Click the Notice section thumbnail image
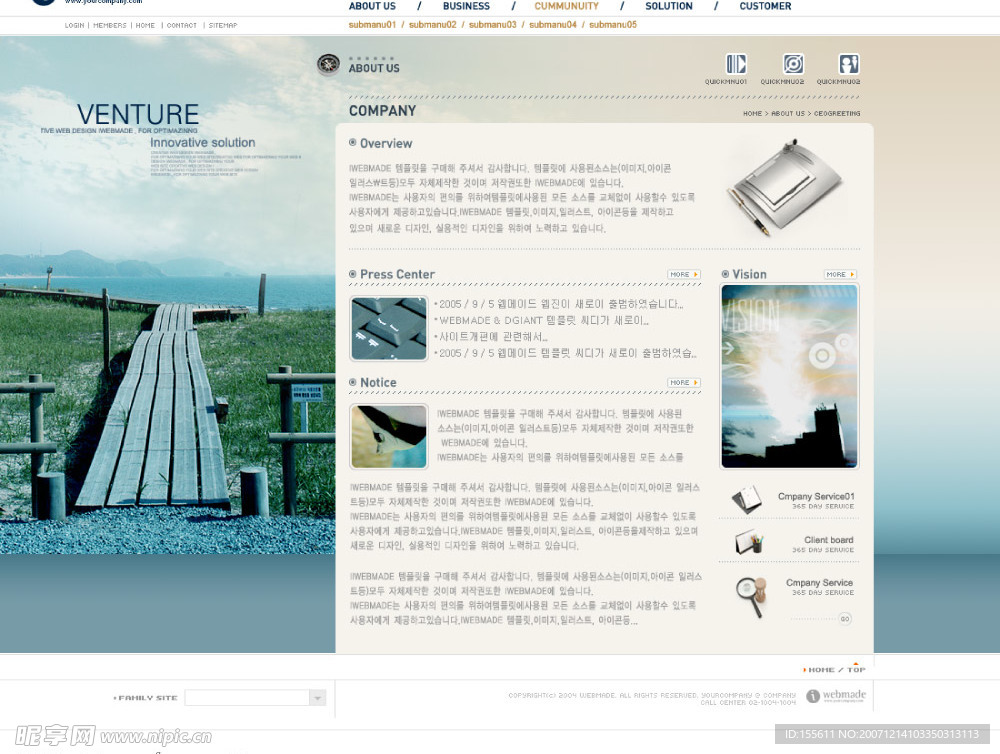Image resolution: width=1000 pixels, height=754 pixels. (x=388, y=436)
